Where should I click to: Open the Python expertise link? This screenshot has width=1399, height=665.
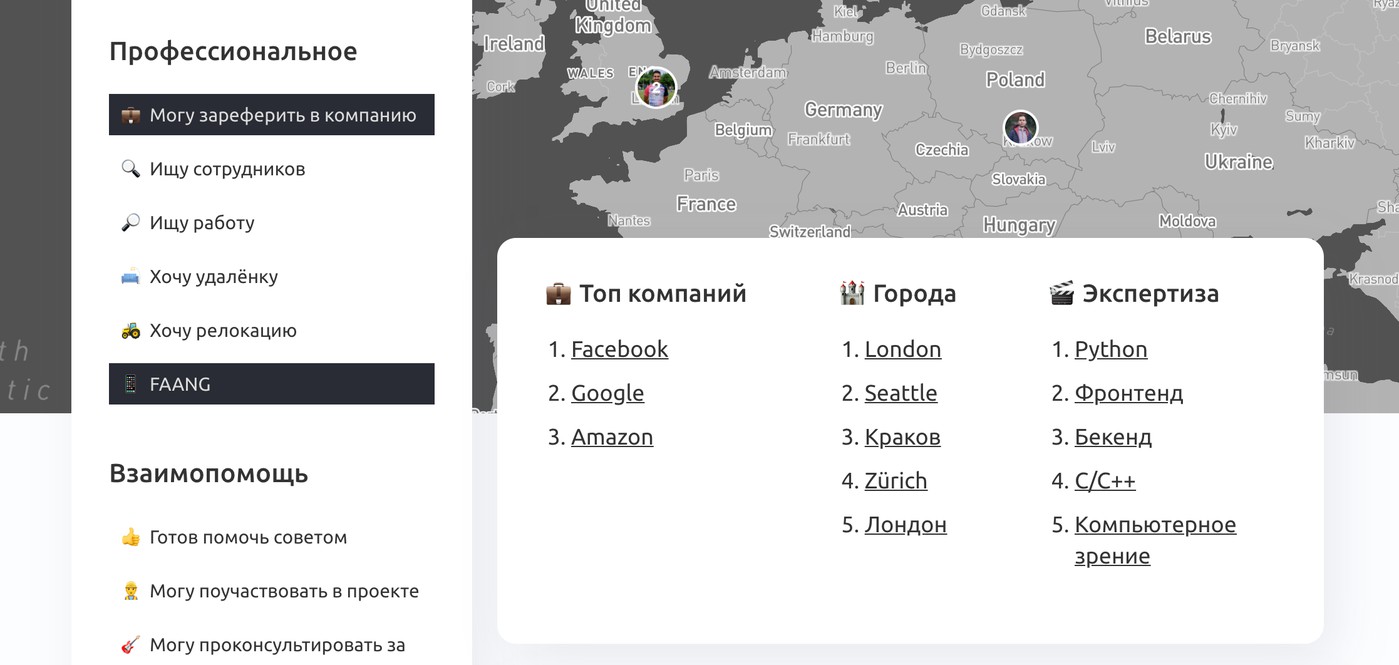pyautogui.click(x=1110, y=349)
